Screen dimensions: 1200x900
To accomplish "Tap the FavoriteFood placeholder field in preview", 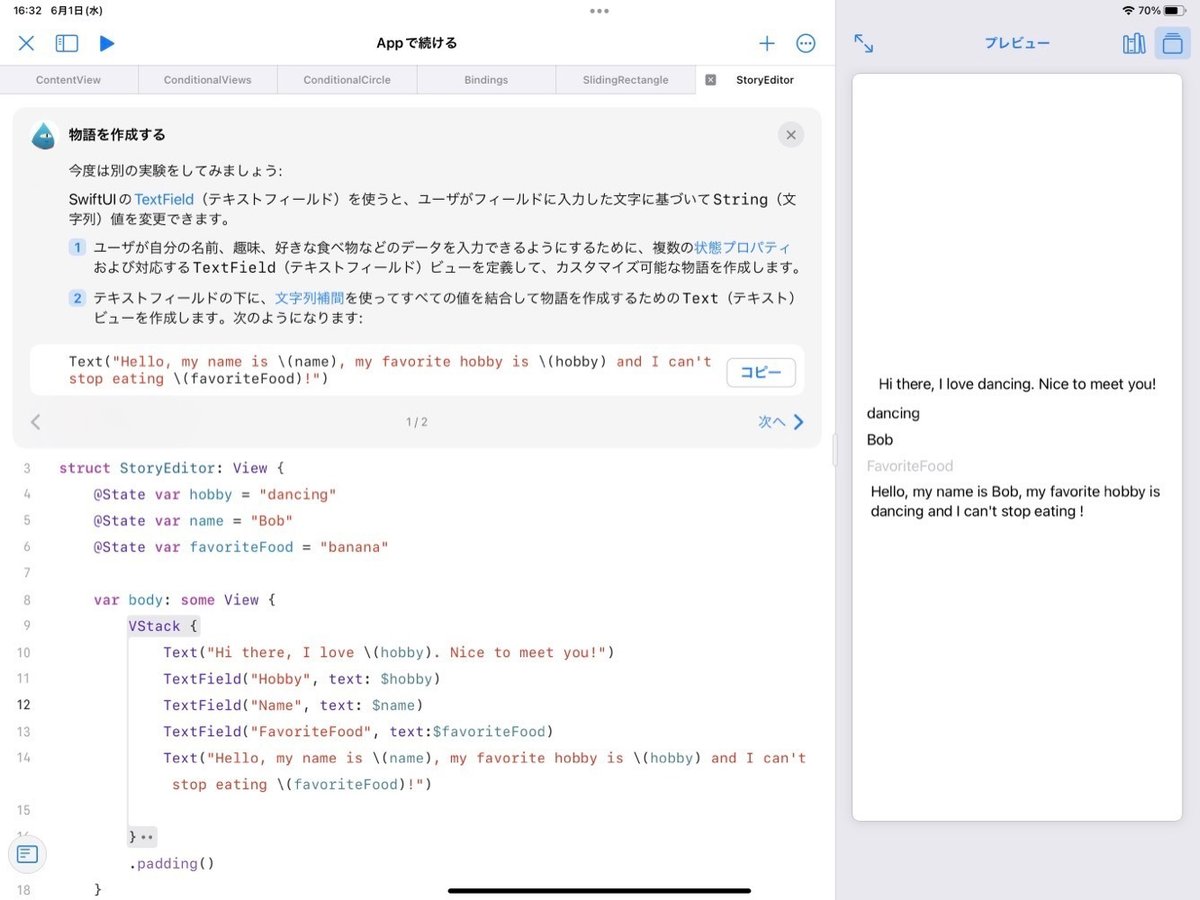I will tap(1017, 465).
